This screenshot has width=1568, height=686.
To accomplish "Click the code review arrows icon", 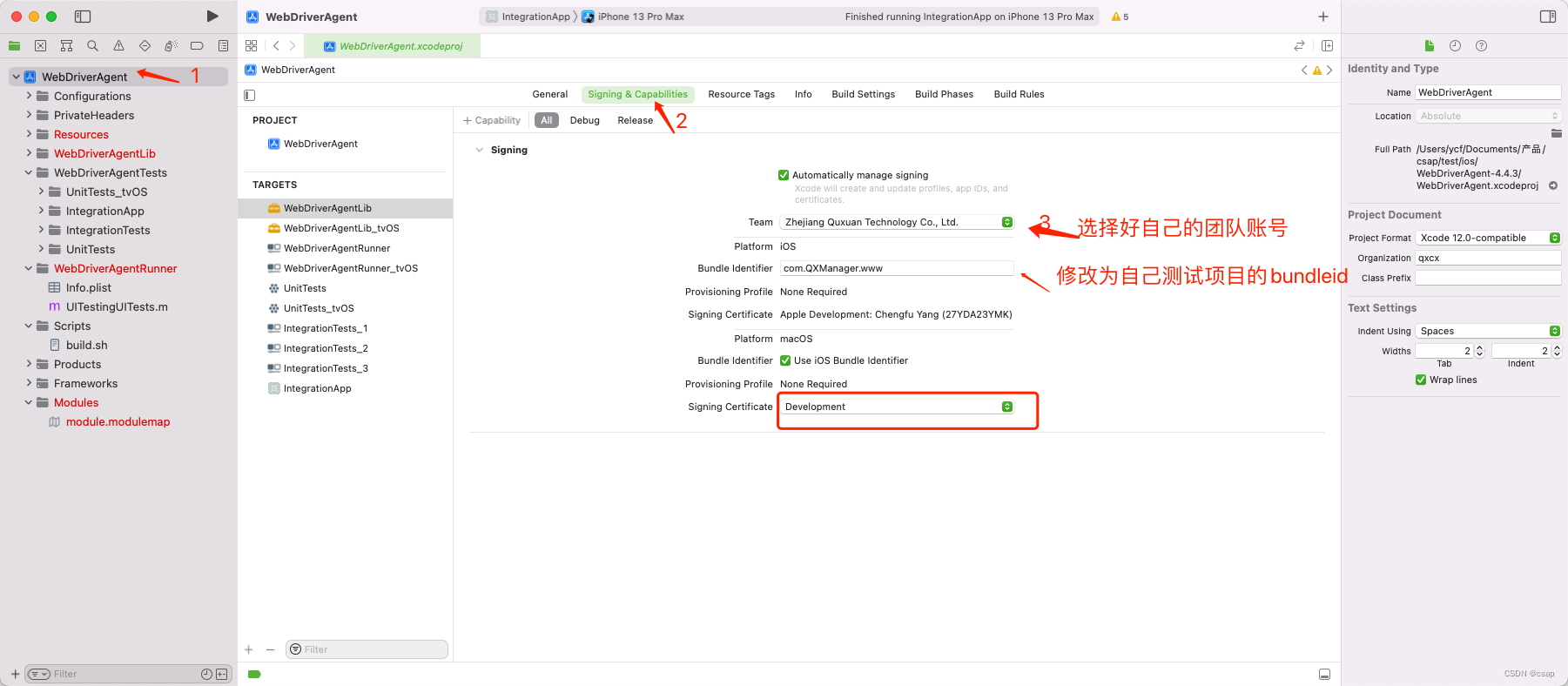I will click(x=1299, y=46).
